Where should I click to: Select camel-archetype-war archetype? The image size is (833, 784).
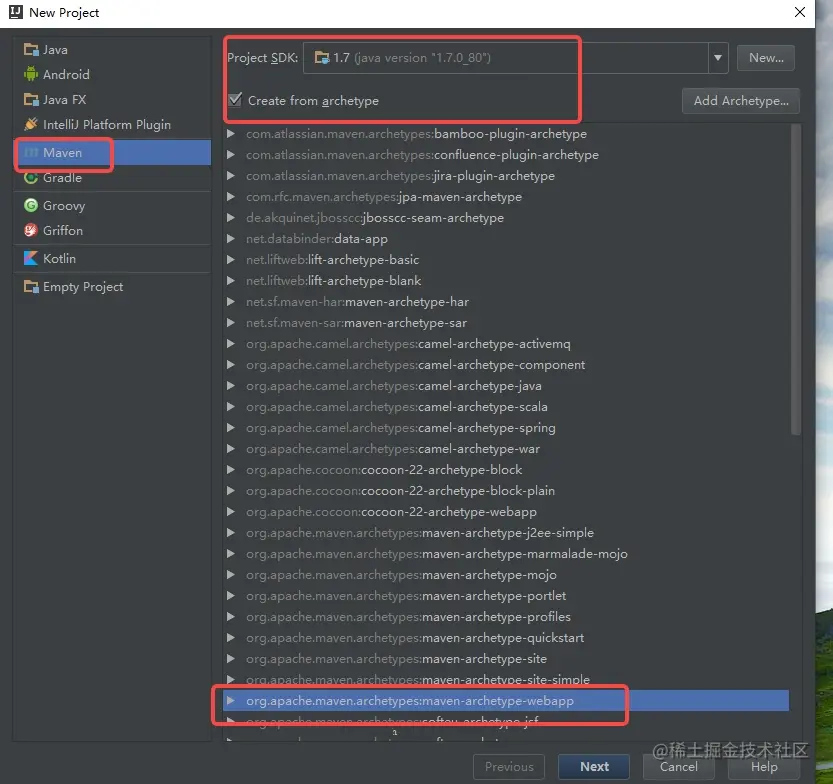pyautogui.click(x=506, y=449)
